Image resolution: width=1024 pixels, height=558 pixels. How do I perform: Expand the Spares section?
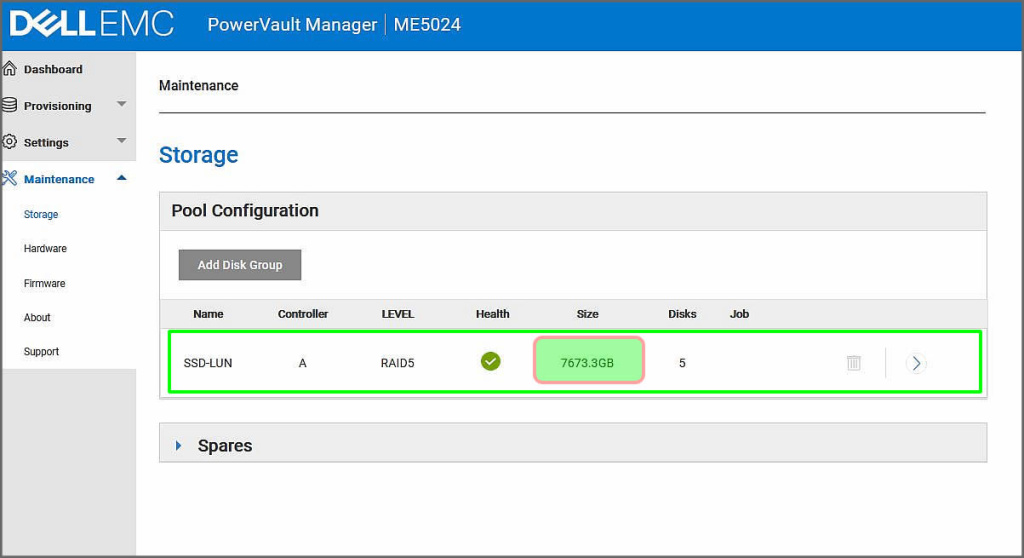coord(179,446)
